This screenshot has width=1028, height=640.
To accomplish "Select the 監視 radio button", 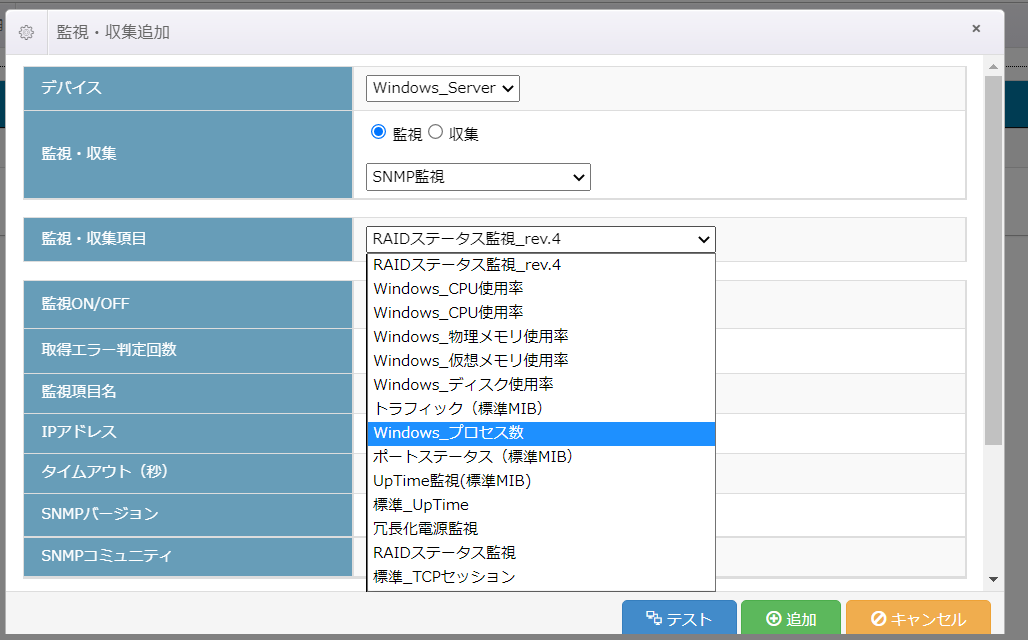I will [378, 132].
